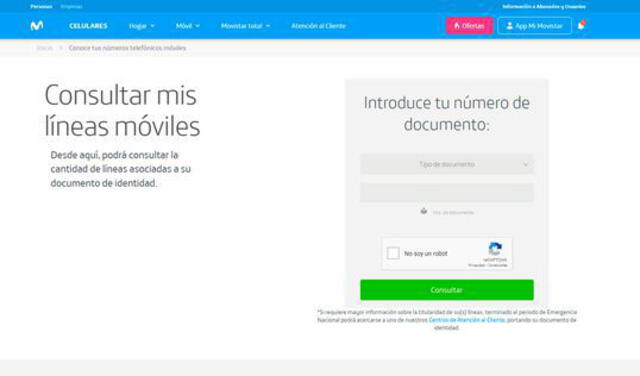Click the green Consultar button
Viewport: 640px width, 376px height.
[447, 290]
